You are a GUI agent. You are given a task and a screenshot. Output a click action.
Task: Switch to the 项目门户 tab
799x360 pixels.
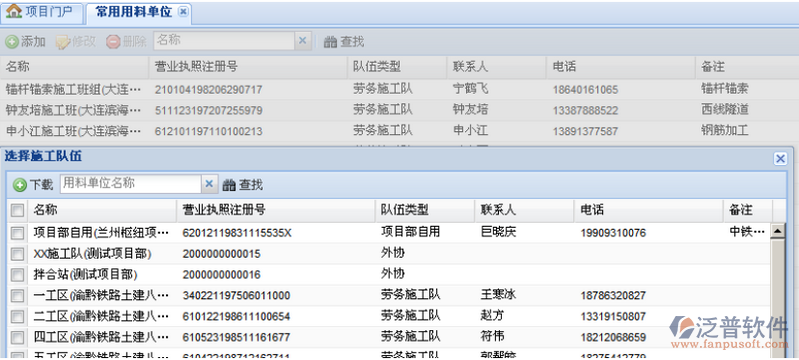click(x=42, y=12)
